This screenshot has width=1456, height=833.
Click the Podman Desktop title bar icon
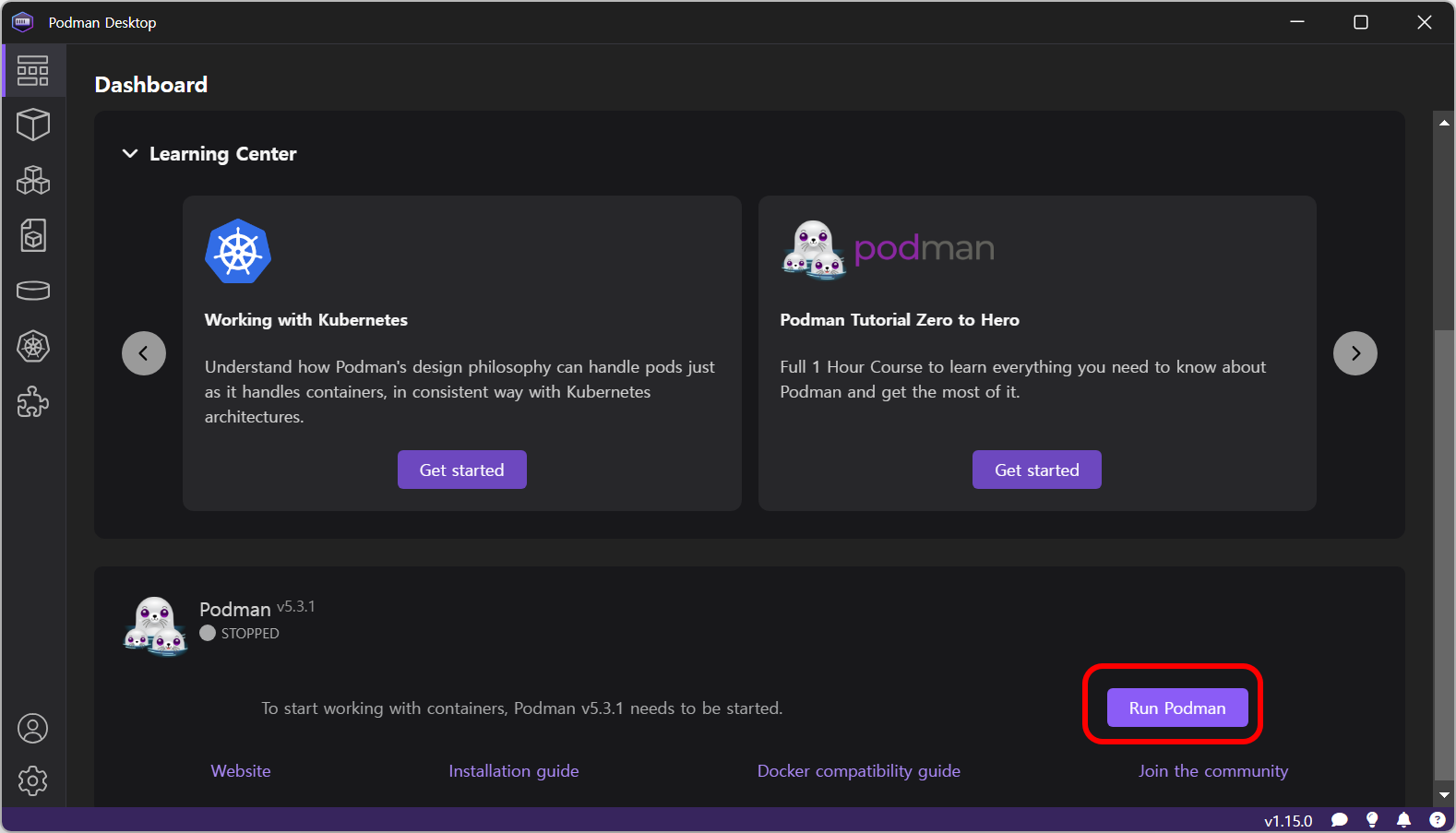(22, 22)
